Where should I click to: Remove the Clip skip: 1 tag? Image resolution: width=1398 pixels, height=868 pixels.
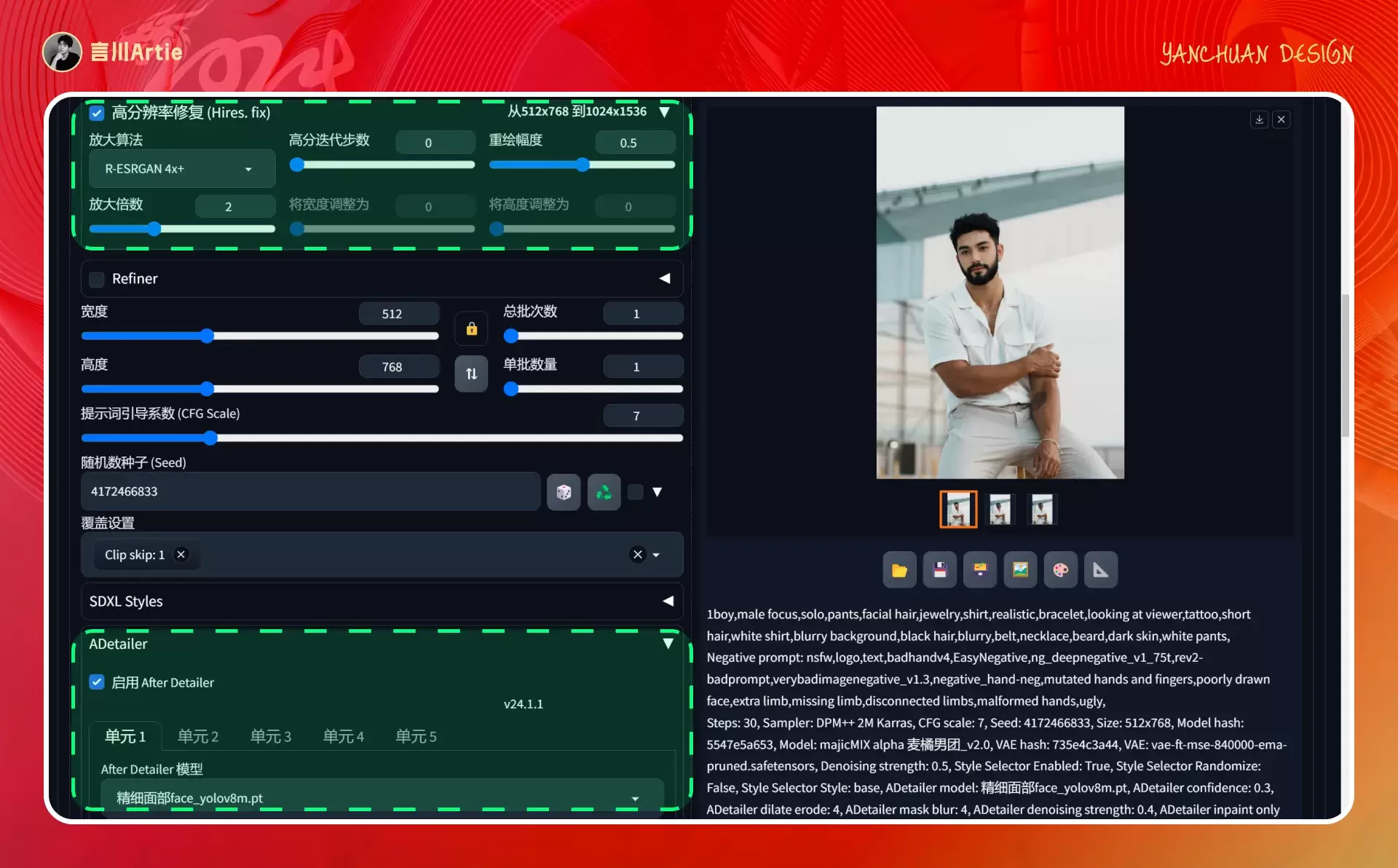point(181,555)
